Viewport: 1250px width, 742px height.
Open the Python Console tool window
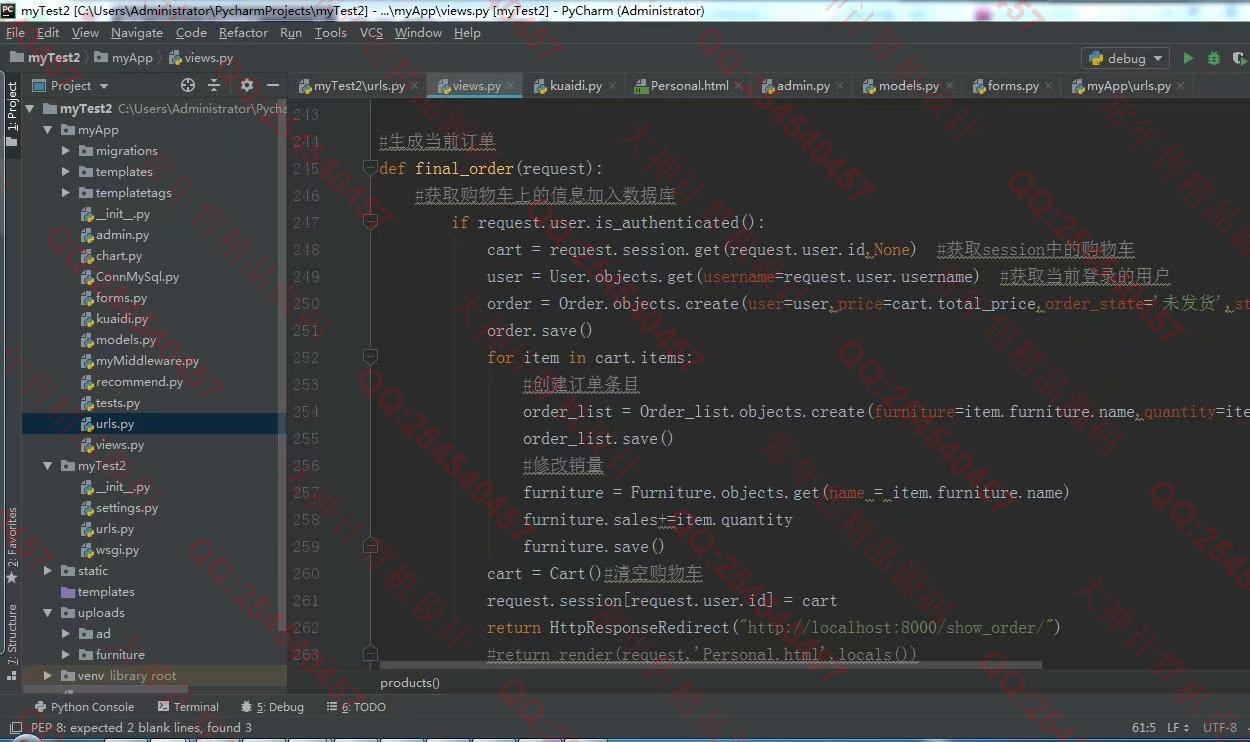(x=83, y=707)
